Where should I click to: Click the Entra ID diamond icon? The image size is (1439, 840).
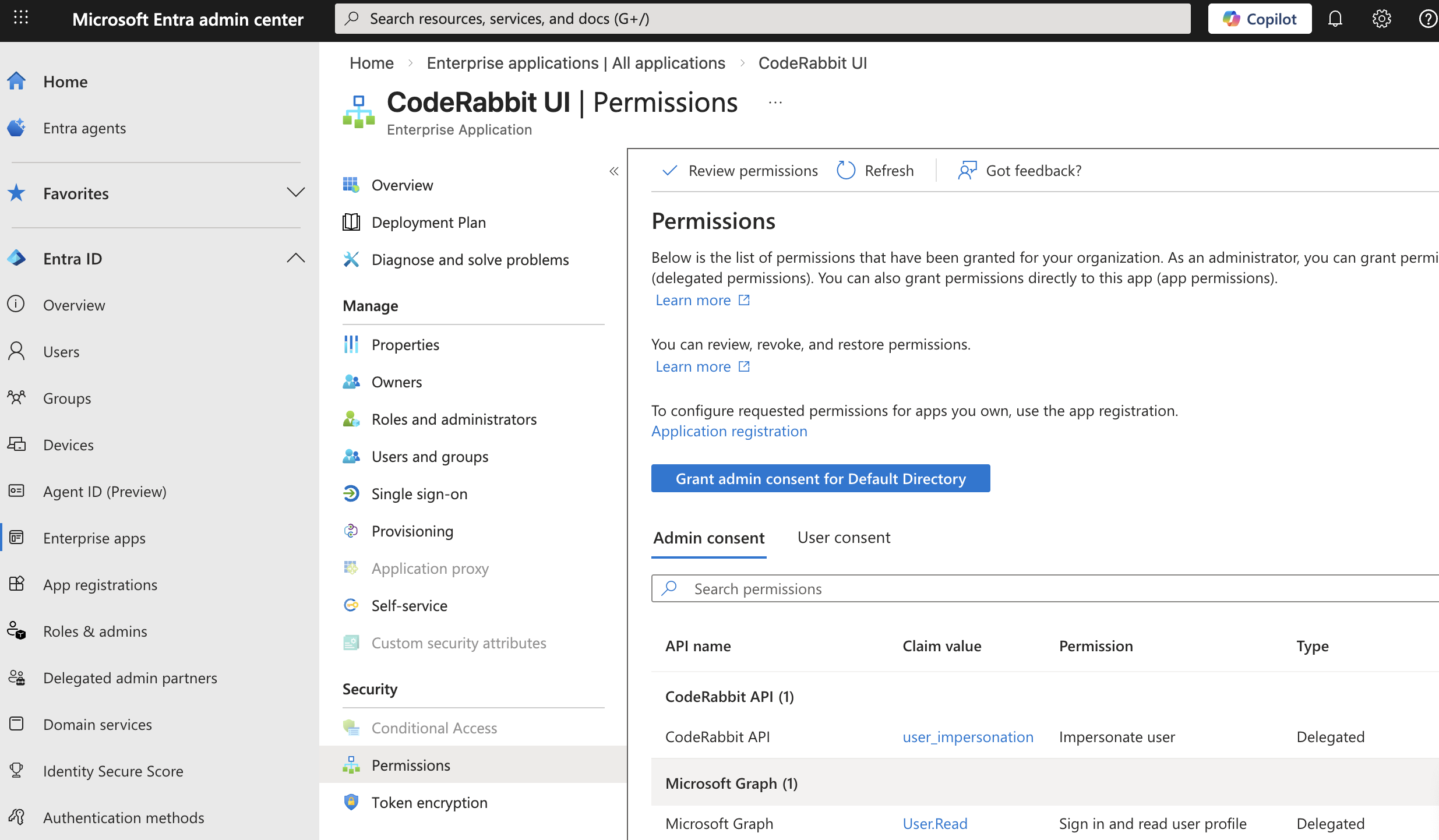16,258
